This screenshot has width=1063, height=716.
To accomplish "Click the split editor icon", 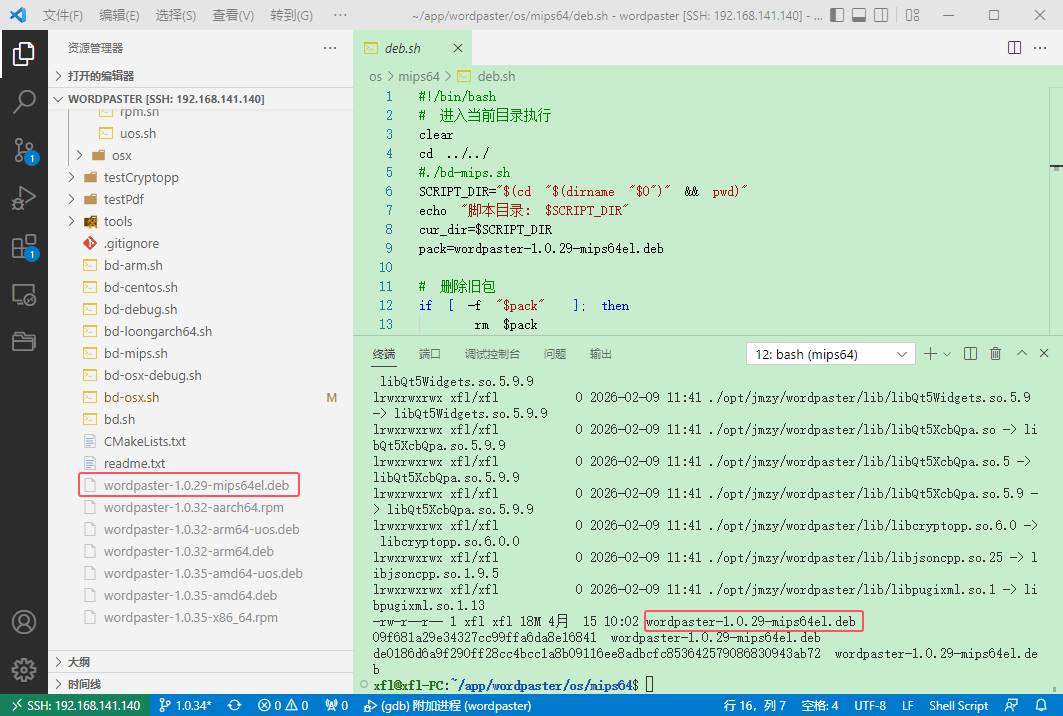I will [1014, 48].
